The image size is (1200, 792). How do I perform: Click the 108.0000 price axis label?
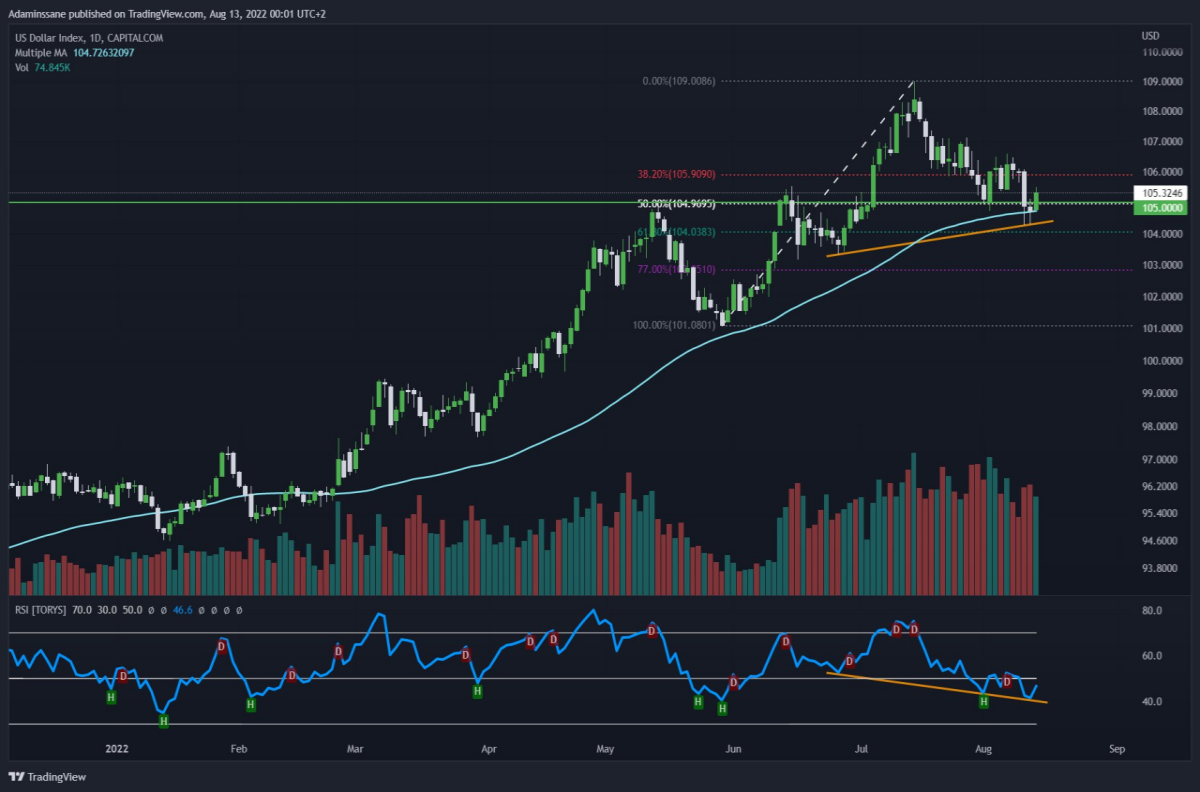click(1160, 111)
